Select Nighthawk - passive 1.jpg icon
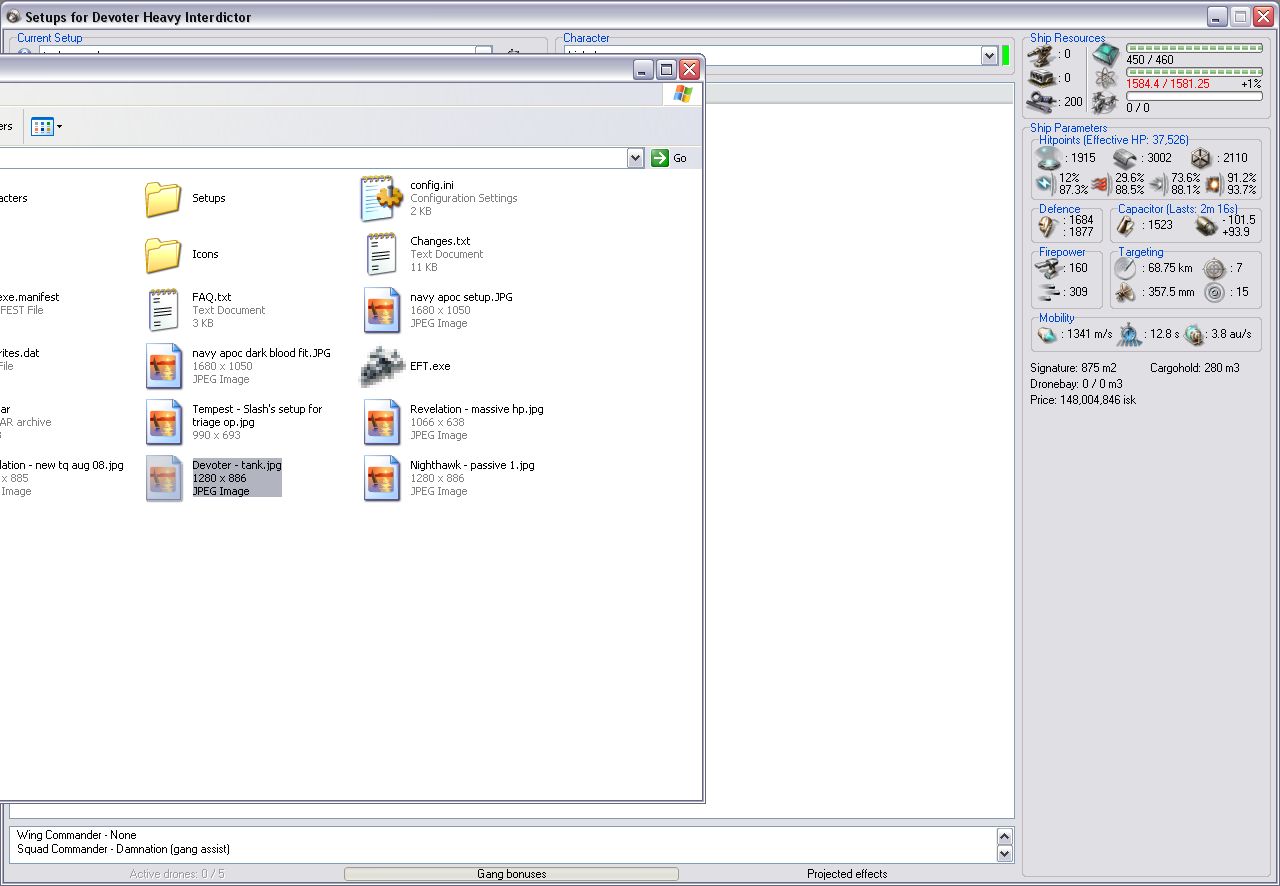Image resolution: width=1280 pixels, height=886 pixels. click(x=381, y=479)
